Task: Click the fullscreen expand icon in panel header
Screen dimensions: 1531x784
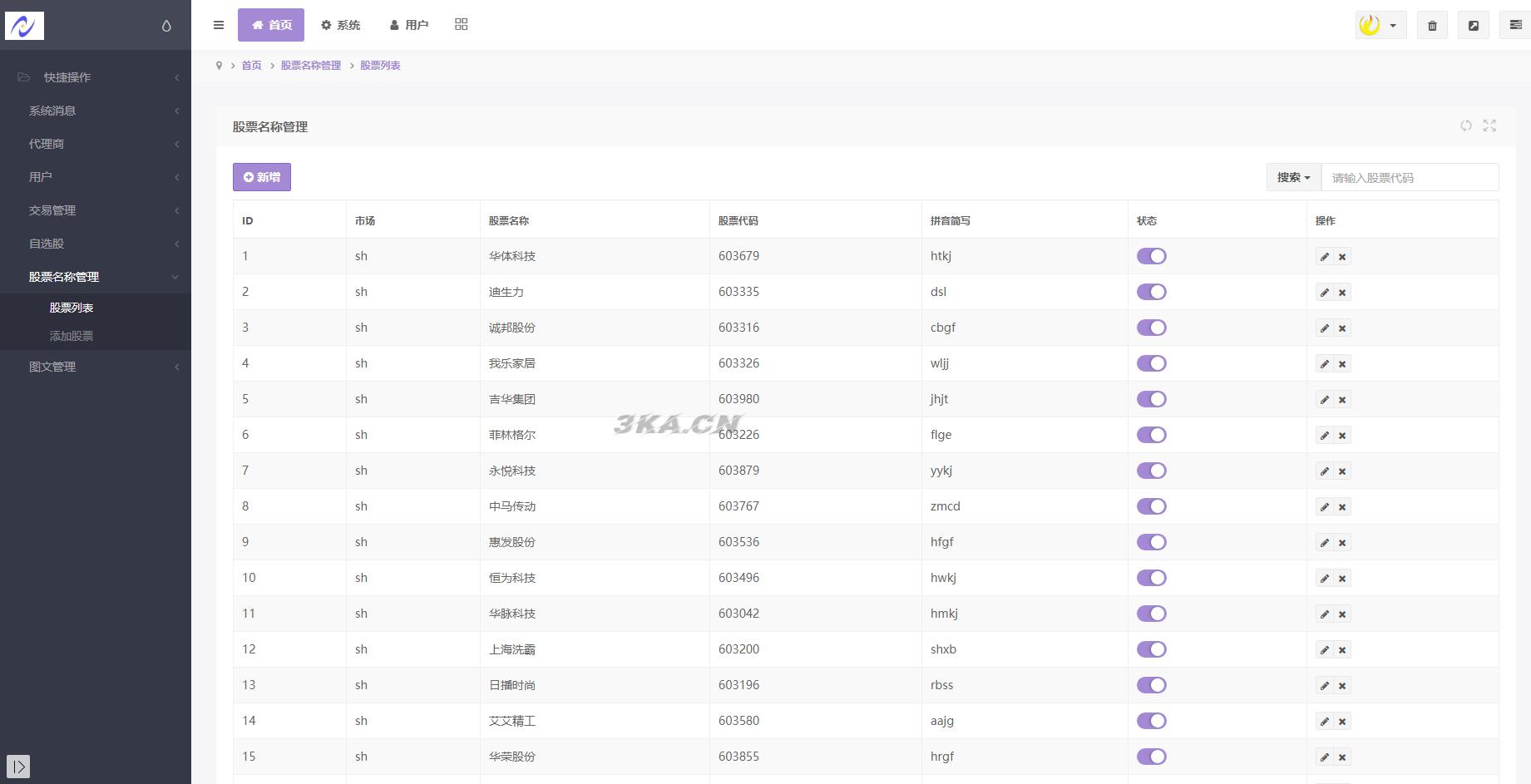Action: pos(1489,126)
